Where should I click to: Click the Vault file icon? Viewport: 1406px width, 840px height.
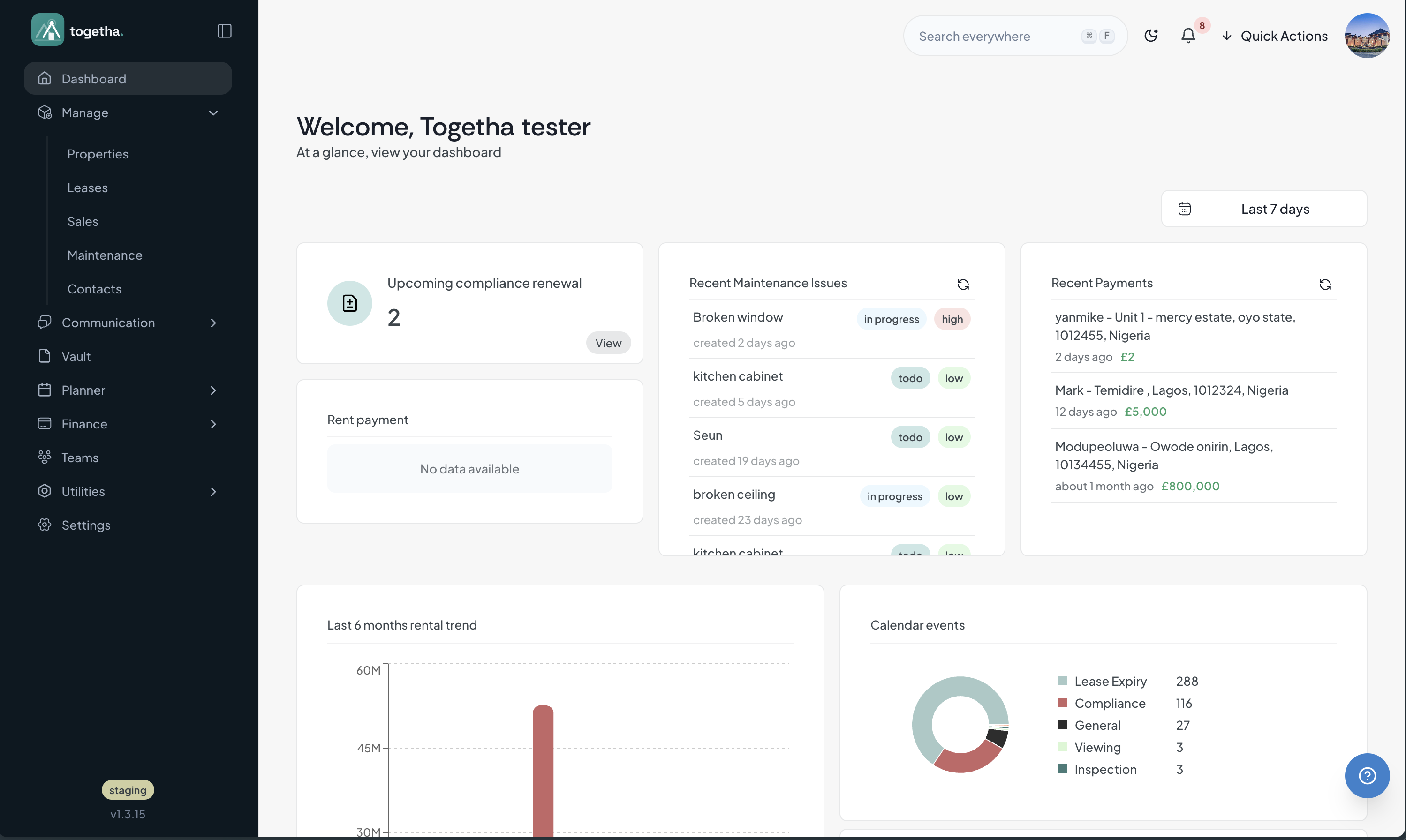(44, 356)
